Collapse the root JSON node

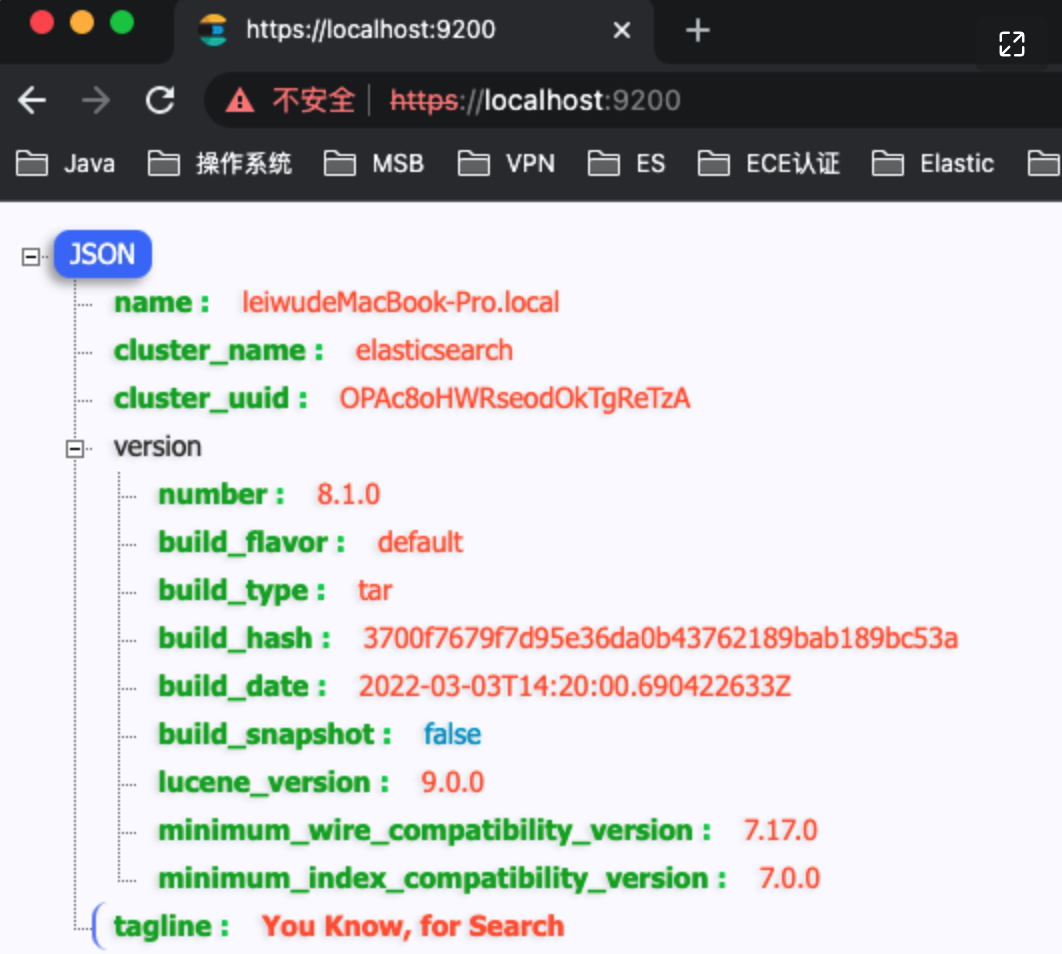[30, 257]
